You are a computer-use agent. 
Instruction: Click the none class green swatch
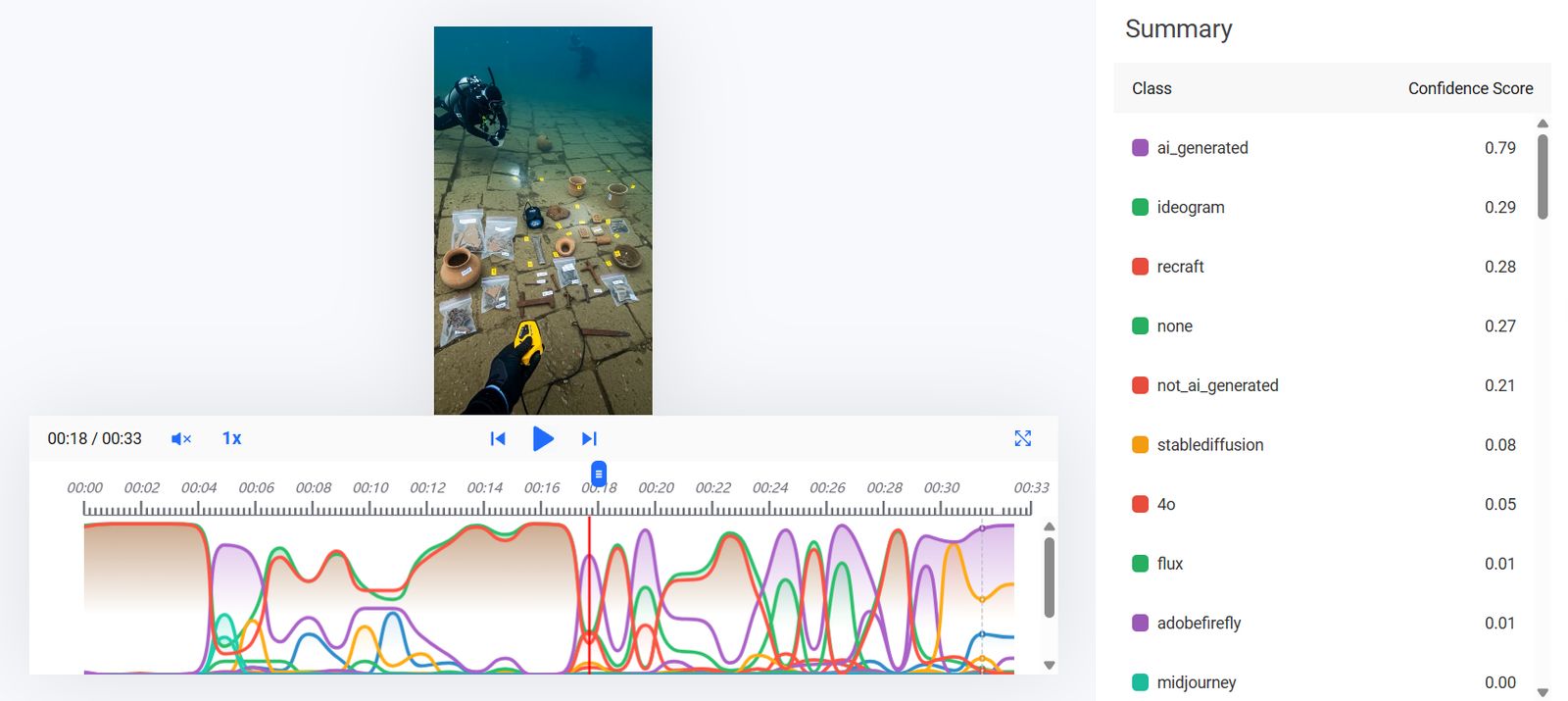[1140, 325]
